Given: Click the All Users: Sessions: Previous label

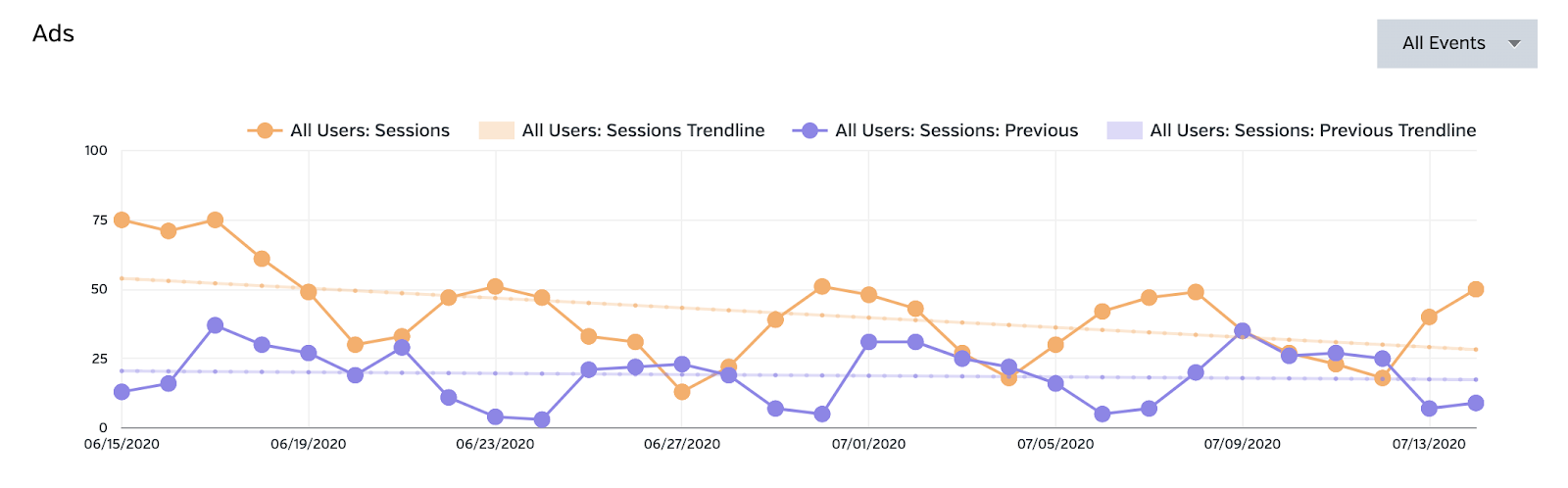Looking at the screenshot, I should (x=956, y=130).
